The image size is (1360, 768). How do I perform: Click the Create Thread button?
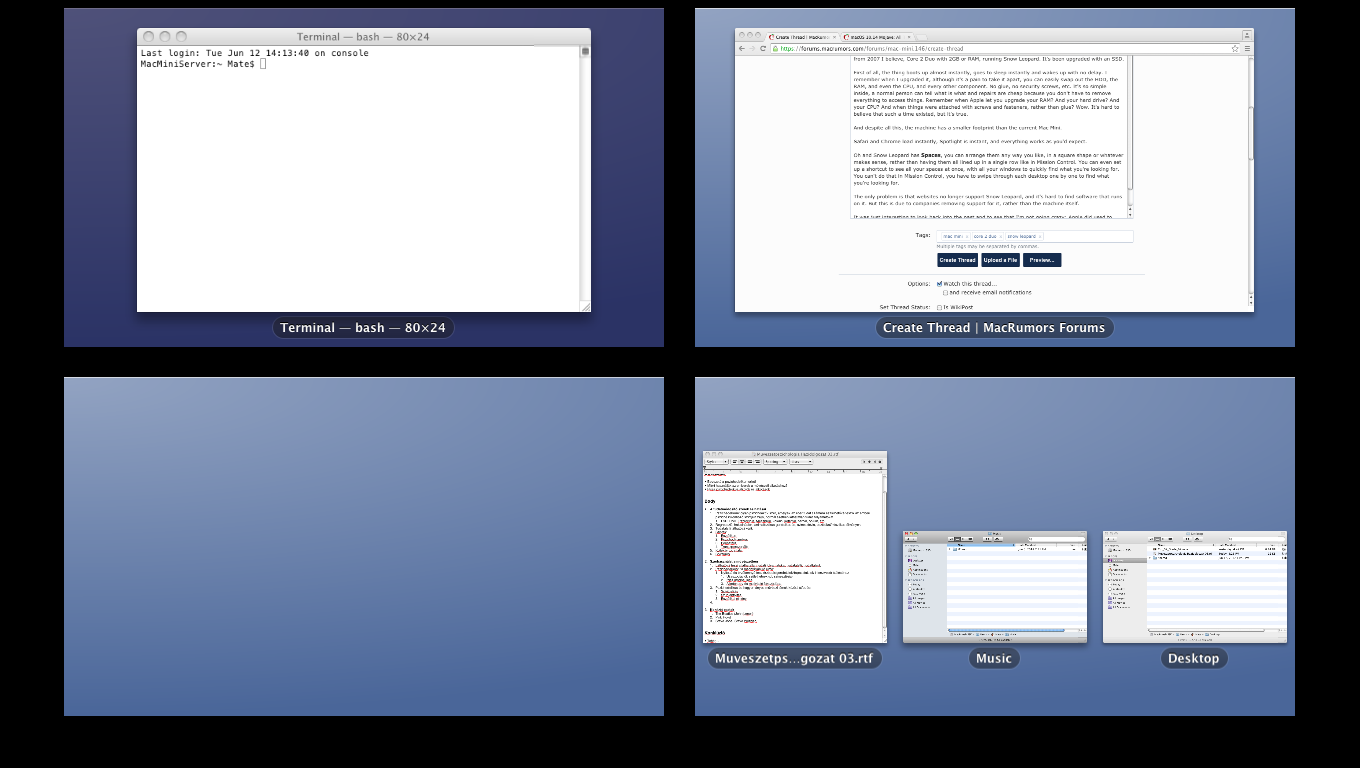(x=957, y=260)
